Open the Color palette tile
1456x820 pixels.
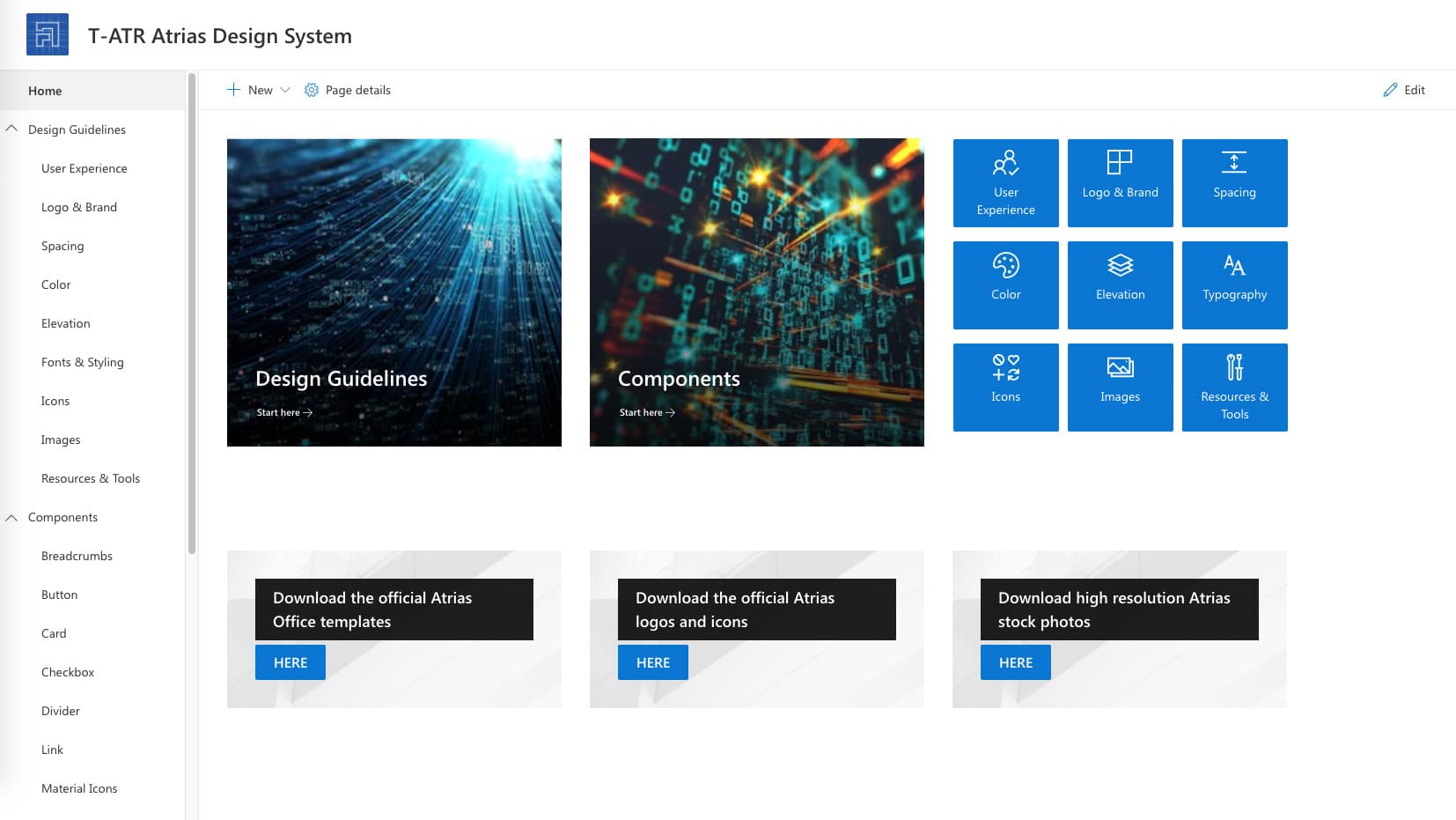pyautogui.click(x=1005, y=284)
